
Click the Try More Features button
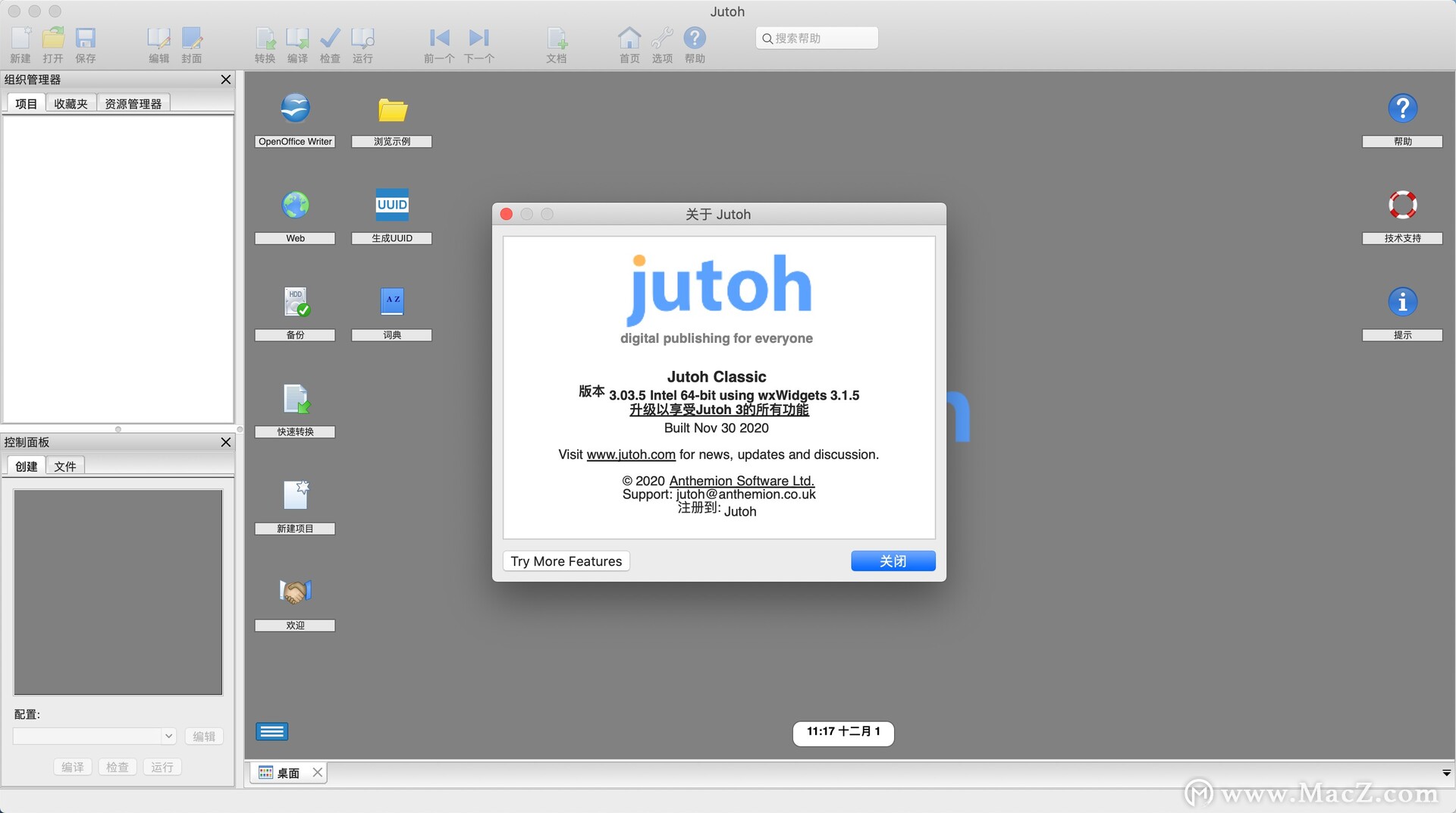pyautogui.click(x=566, y=561)
